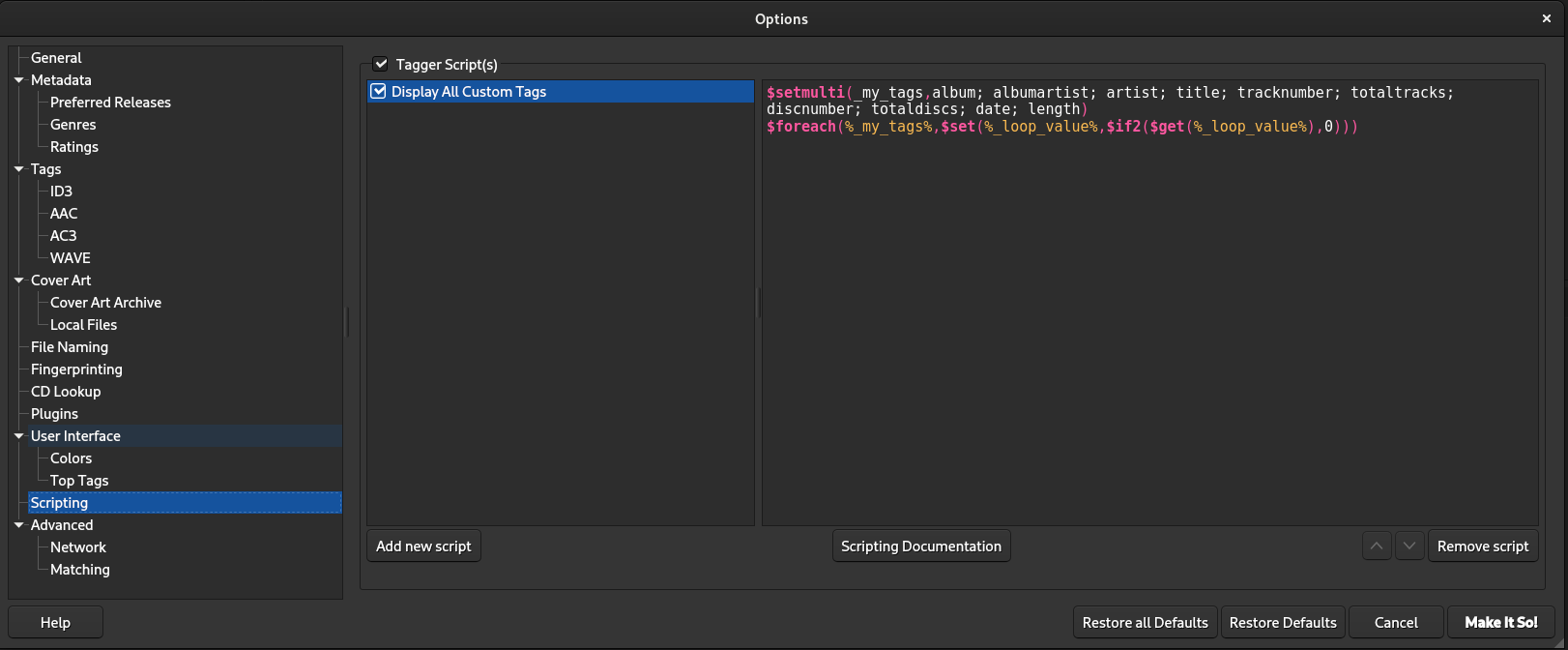Screen dimensions: 1568x650
Task: Select Local Files in the tree
Action: pos(83,325)
